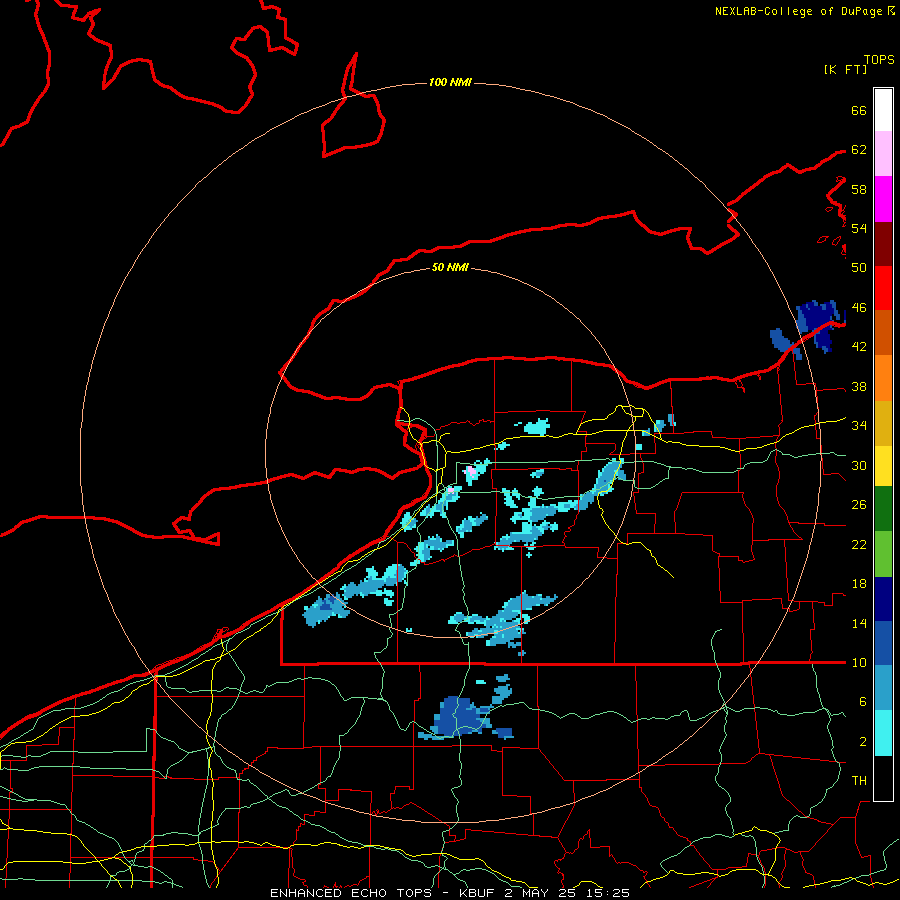Click the dark navy echo at far right
900x900 pixels.
point(820,323)
